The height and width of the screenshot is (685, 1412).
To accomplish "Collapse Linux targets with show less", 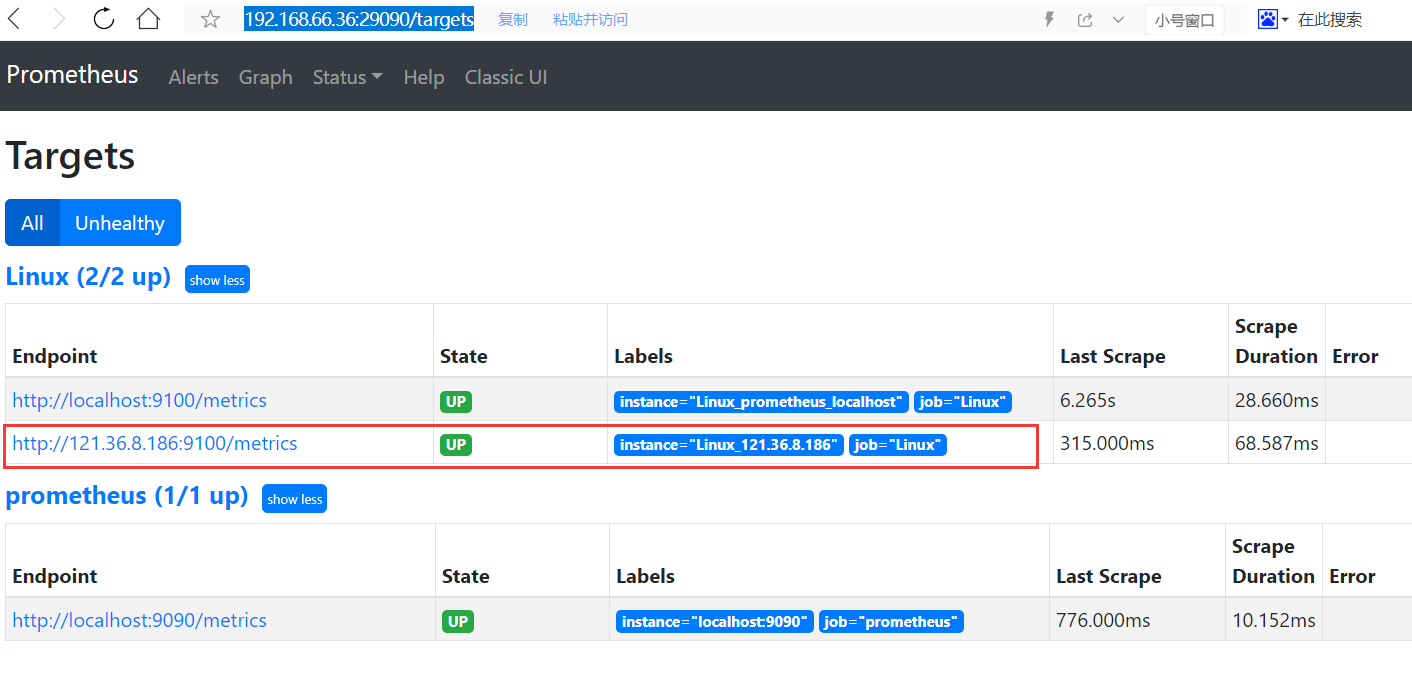I will (x=217, y=280).
